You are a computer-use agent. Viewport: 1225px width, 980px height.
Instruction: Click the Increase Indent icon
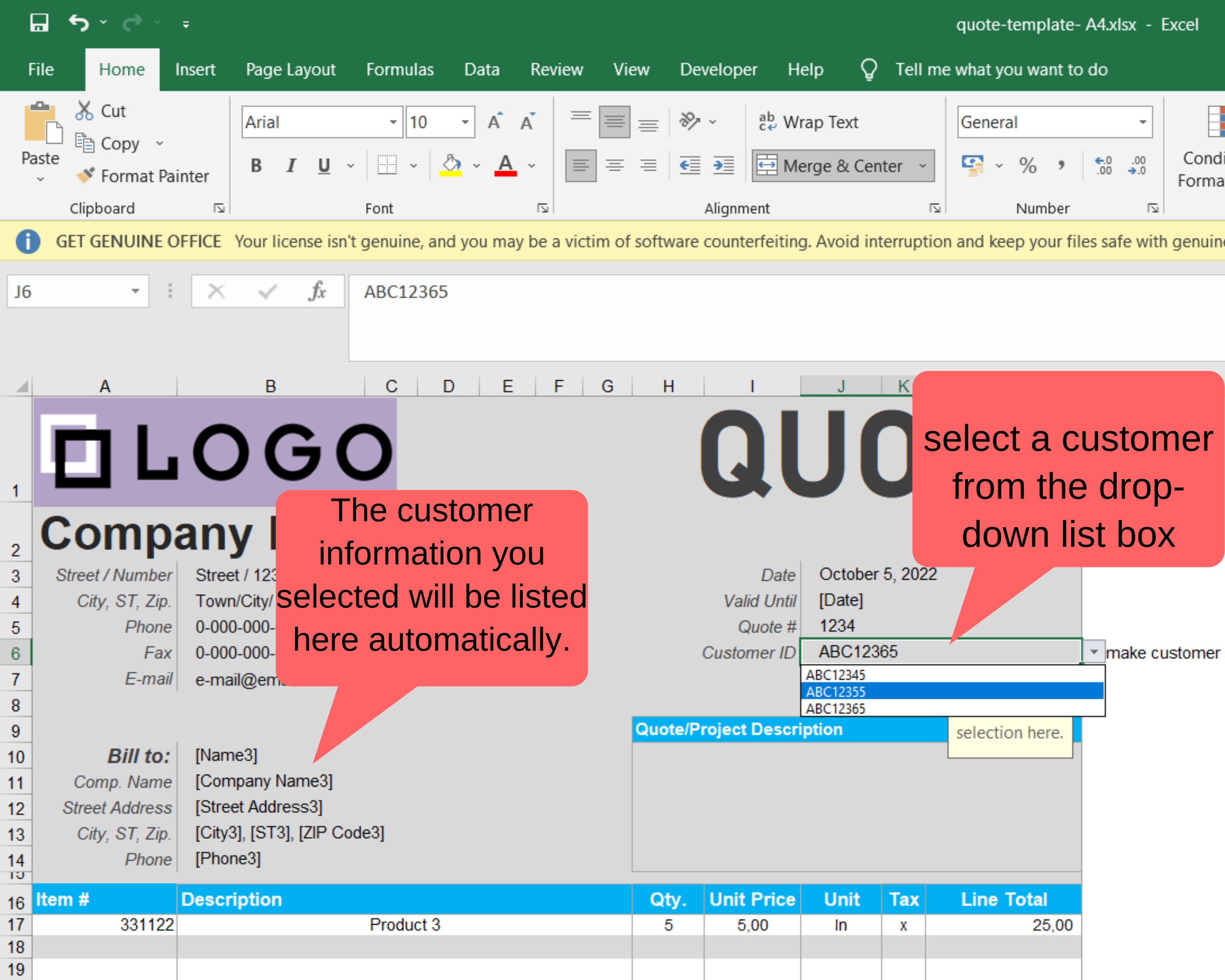coord(722,166)
